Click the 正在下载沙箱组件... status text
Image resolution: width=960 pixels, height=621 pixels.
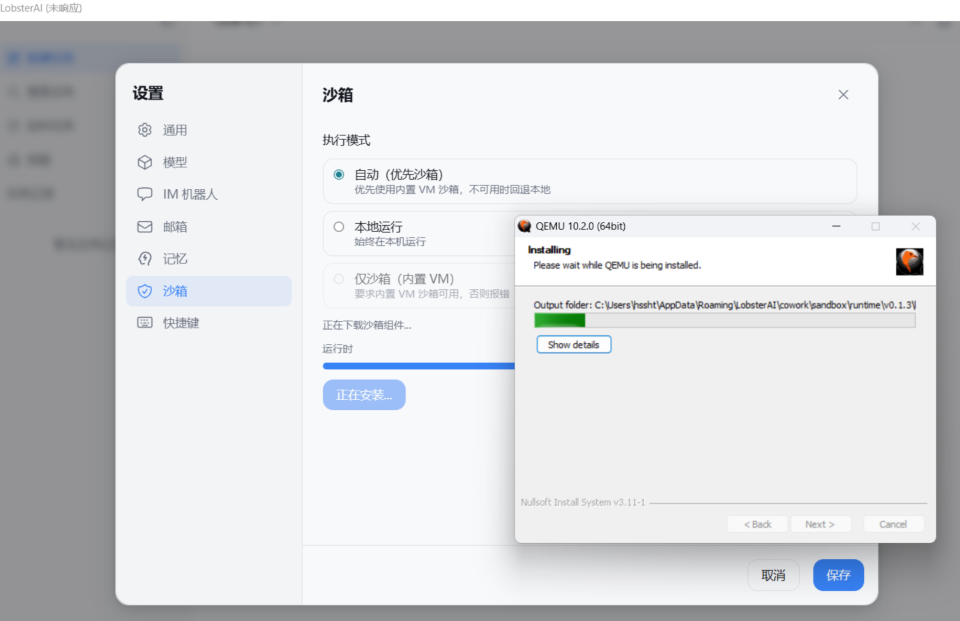coord(367,325)
